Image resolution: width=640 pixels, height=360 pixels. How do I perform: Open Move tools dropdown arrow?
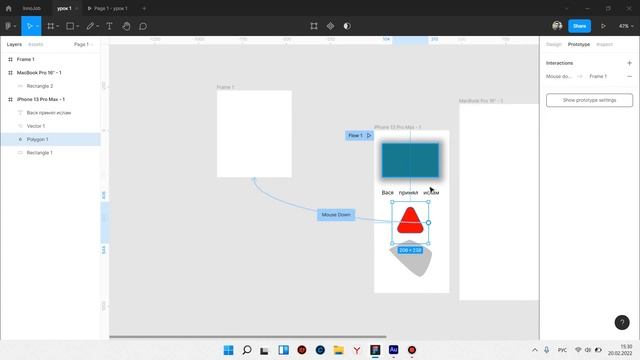tap(37, 26)
